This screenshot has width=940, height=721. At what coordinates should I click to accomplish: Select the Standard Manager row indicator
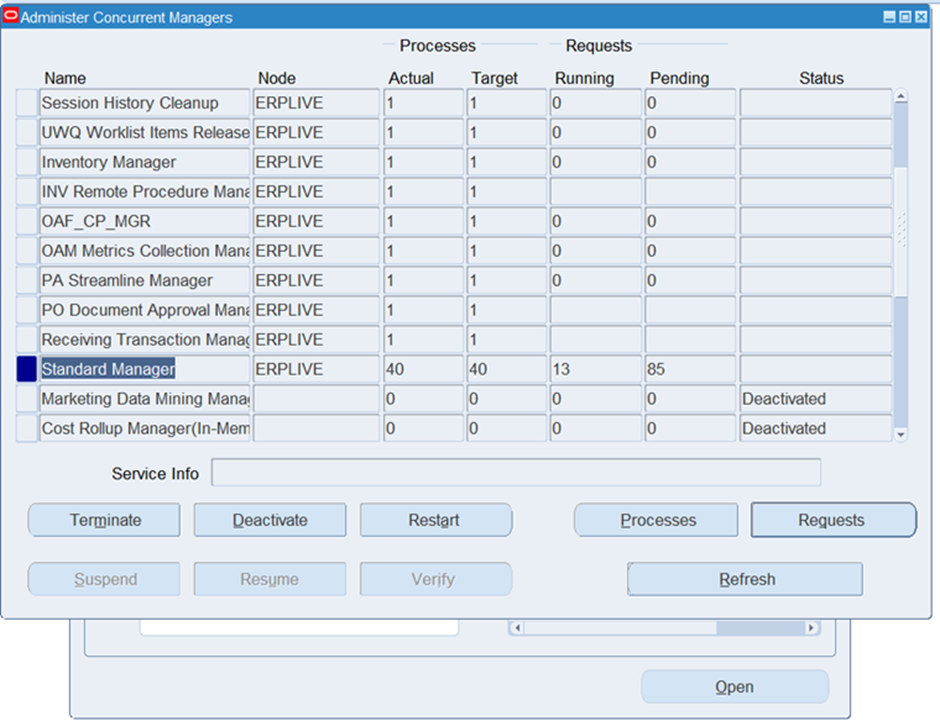coord(27,369)
